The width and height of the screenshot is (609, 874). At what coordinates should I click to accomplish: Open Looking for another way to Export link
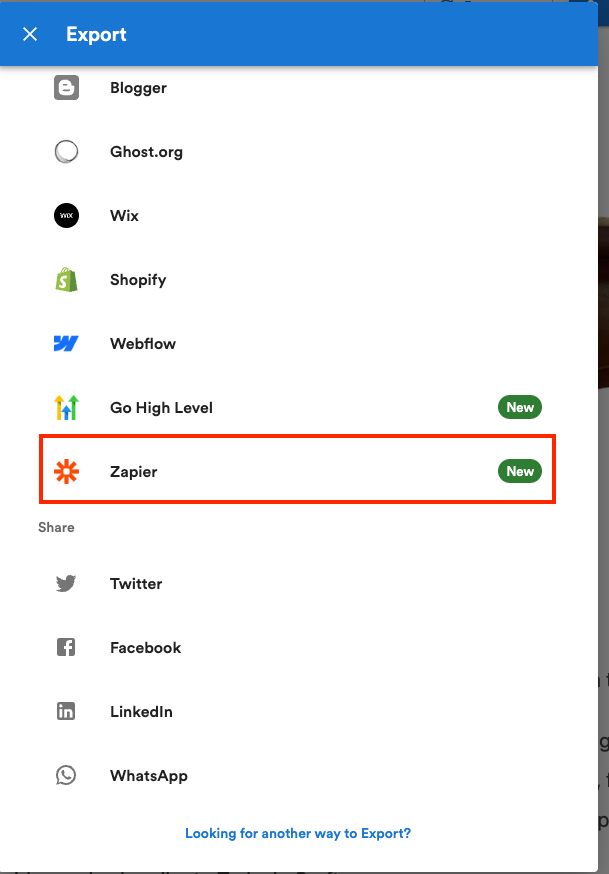point(298,833)
